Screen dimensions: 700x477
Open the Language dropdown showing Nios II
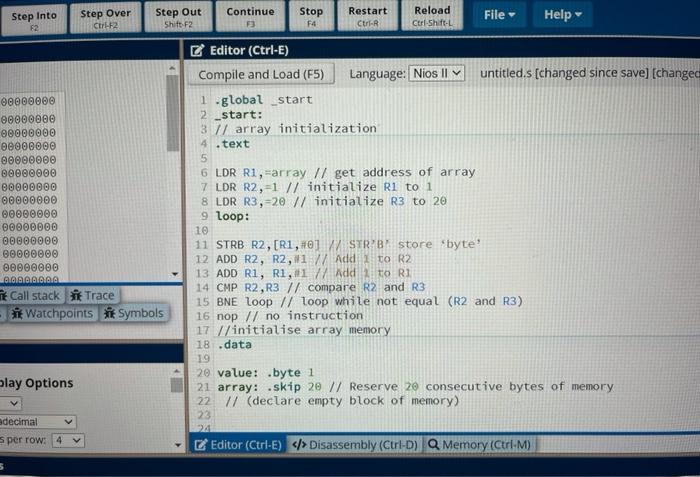click(436, 73)
